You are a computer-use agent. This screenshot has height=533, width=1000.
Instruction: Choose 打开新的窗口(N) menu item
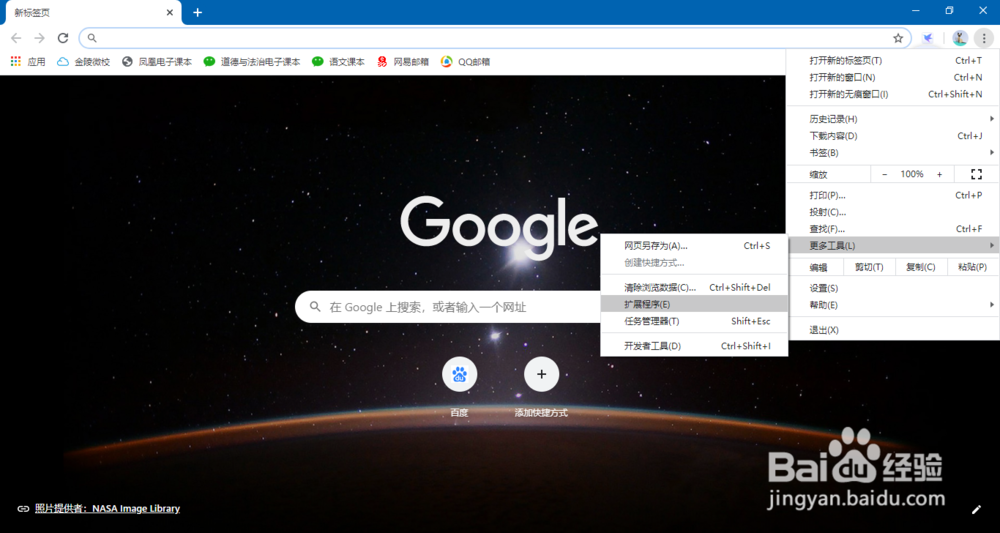coord(893,77)
